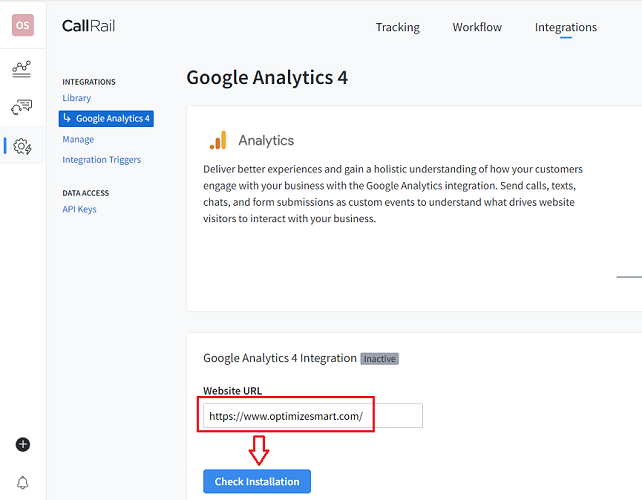Open the analytics reports icon in left rail
Viewport: 642px width, 500px height.
pyautogui.click(x=22, y=68)
